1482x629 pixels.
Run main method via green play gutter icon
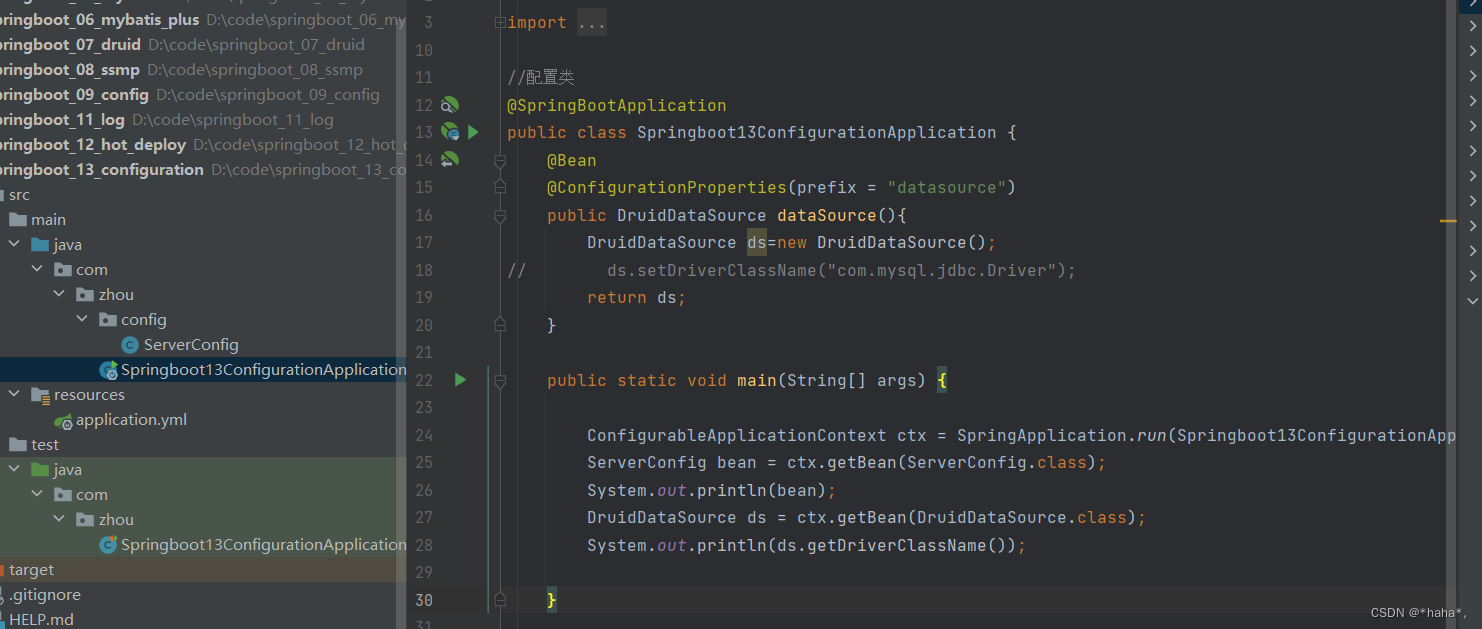point(459,380)
